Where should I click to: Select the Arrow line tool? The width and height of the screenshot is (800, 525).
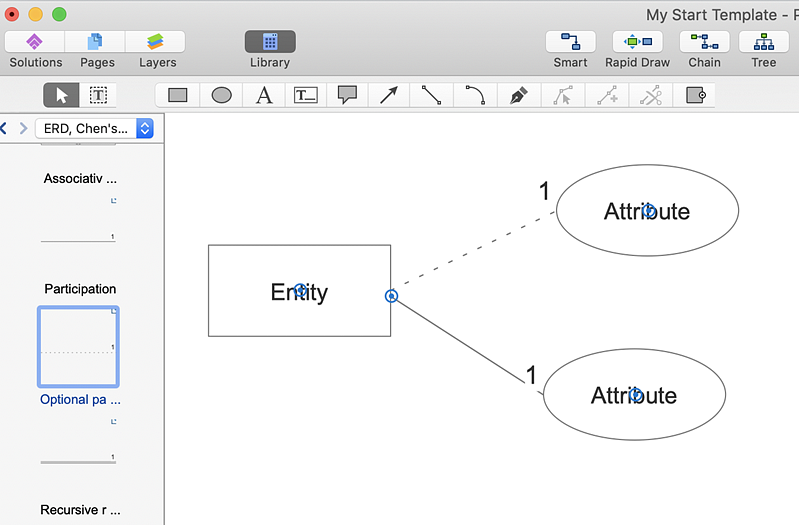click(x=389, y=96)
